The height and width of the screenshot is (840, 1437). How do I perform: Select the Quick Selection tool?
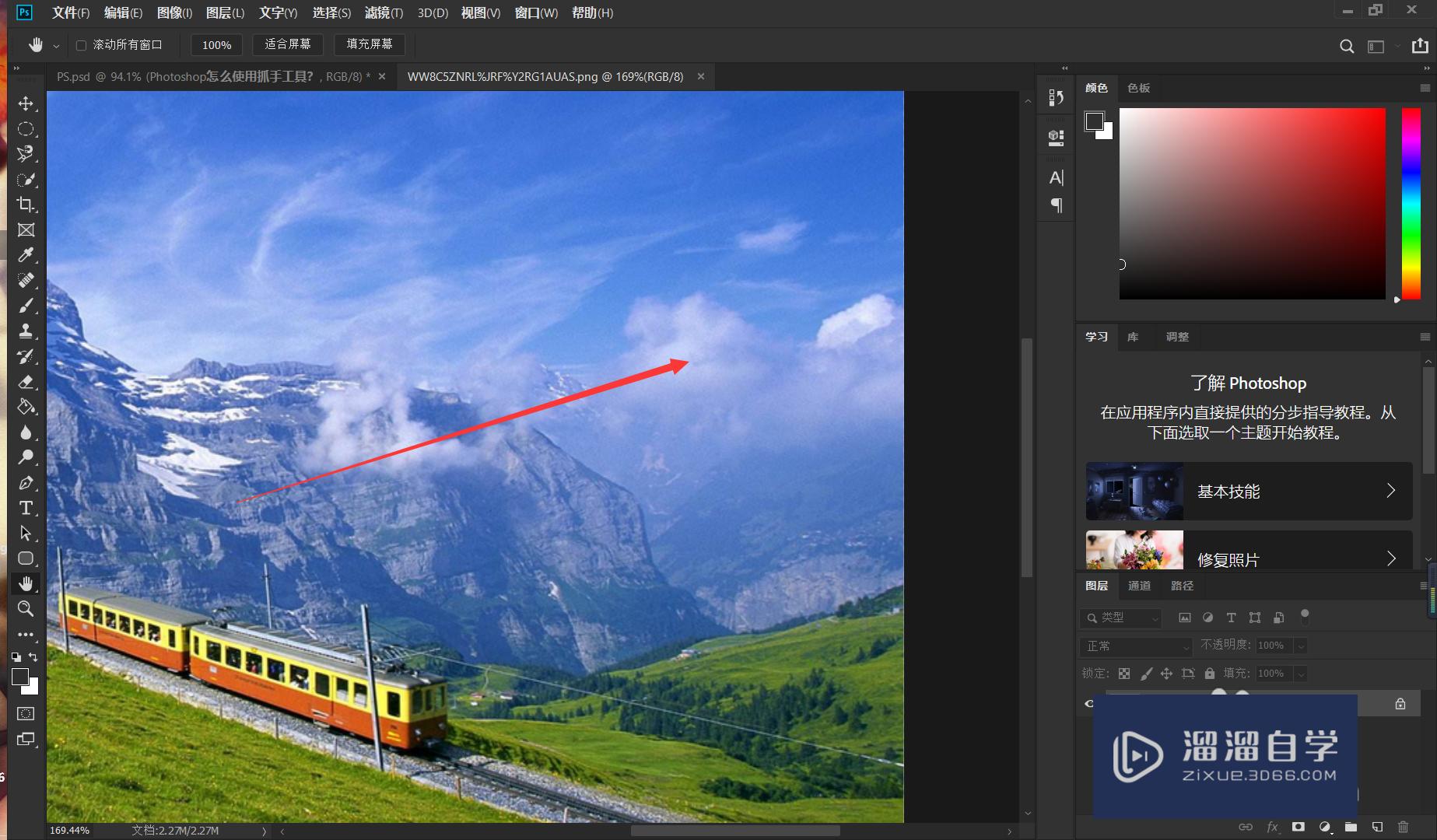(x=26, y=180)
